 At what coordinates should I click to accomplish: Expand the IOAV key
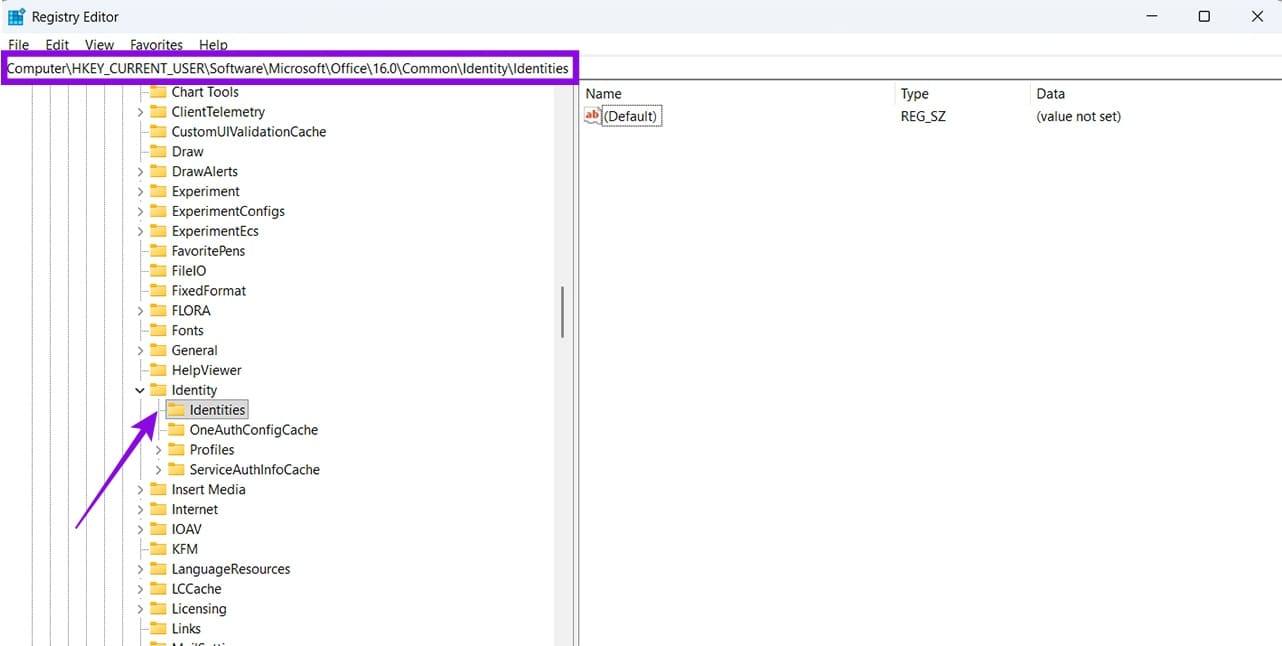point(140,529)
